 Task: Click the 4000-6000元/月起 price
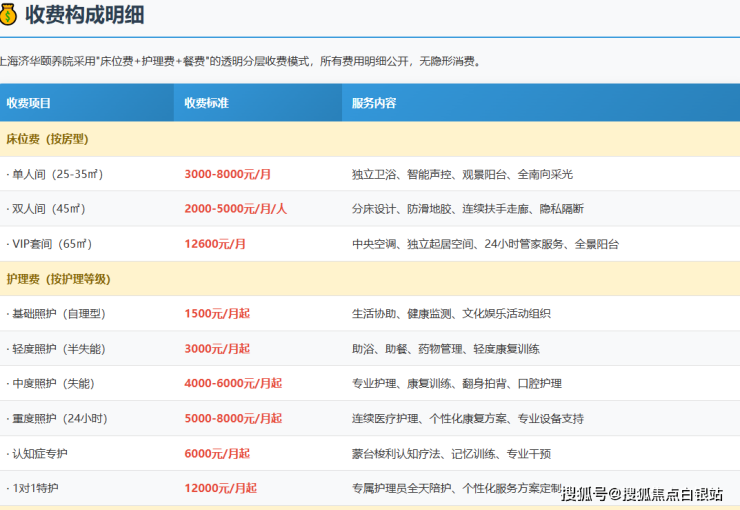click(x=233, y=384)
